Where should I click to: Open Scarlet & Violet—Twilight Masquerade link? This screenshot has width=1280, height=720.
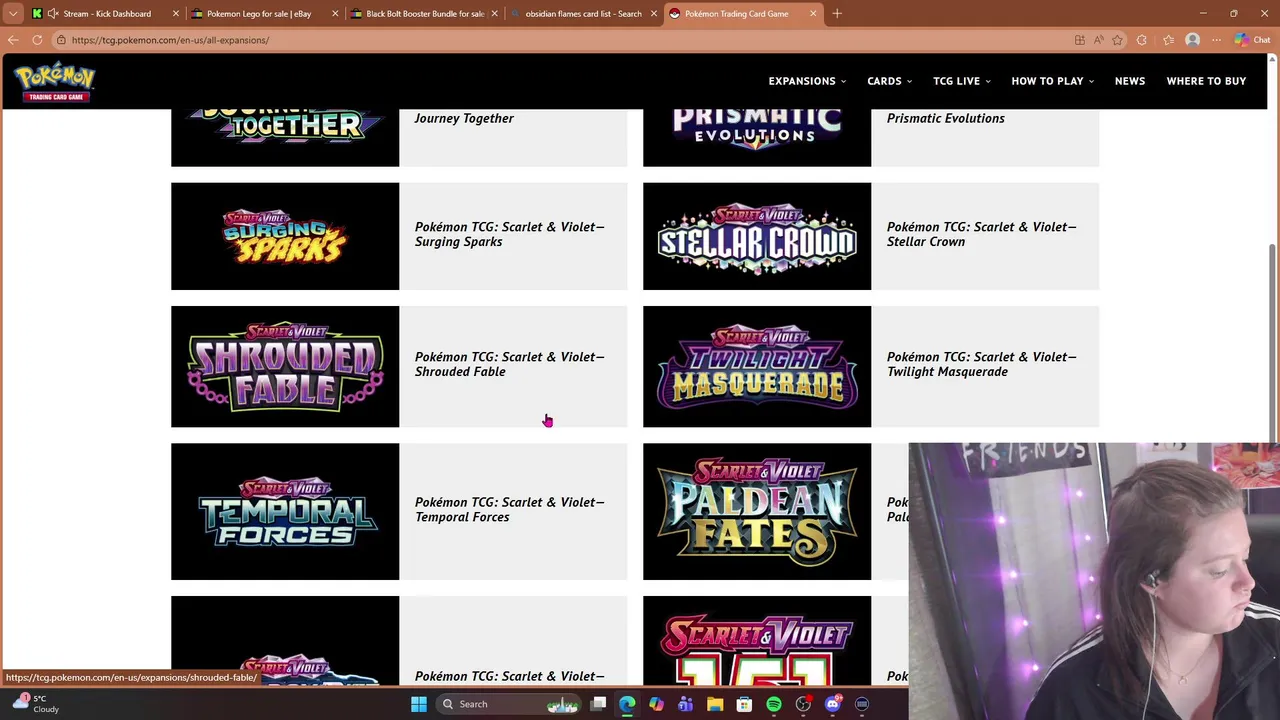click(982, 364)
